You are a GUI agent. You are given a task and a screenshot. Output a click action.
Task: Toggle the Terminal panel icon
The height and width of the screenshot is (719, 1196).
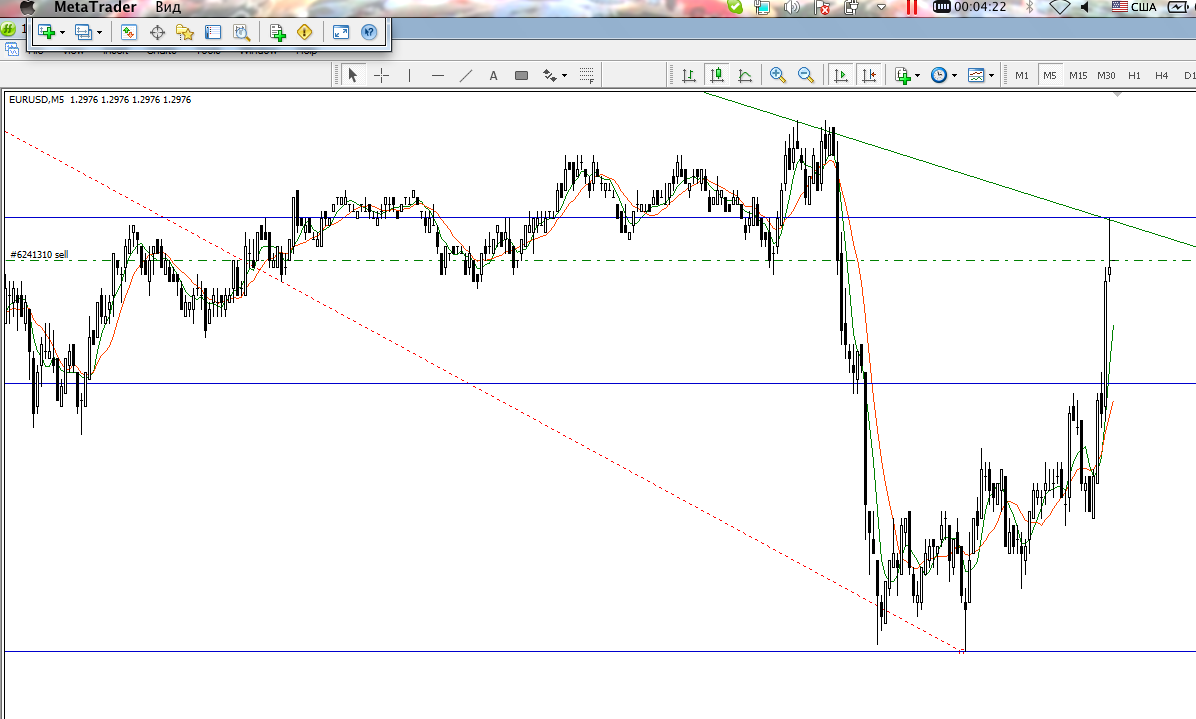pyautogui.click(x=213, y=32)
